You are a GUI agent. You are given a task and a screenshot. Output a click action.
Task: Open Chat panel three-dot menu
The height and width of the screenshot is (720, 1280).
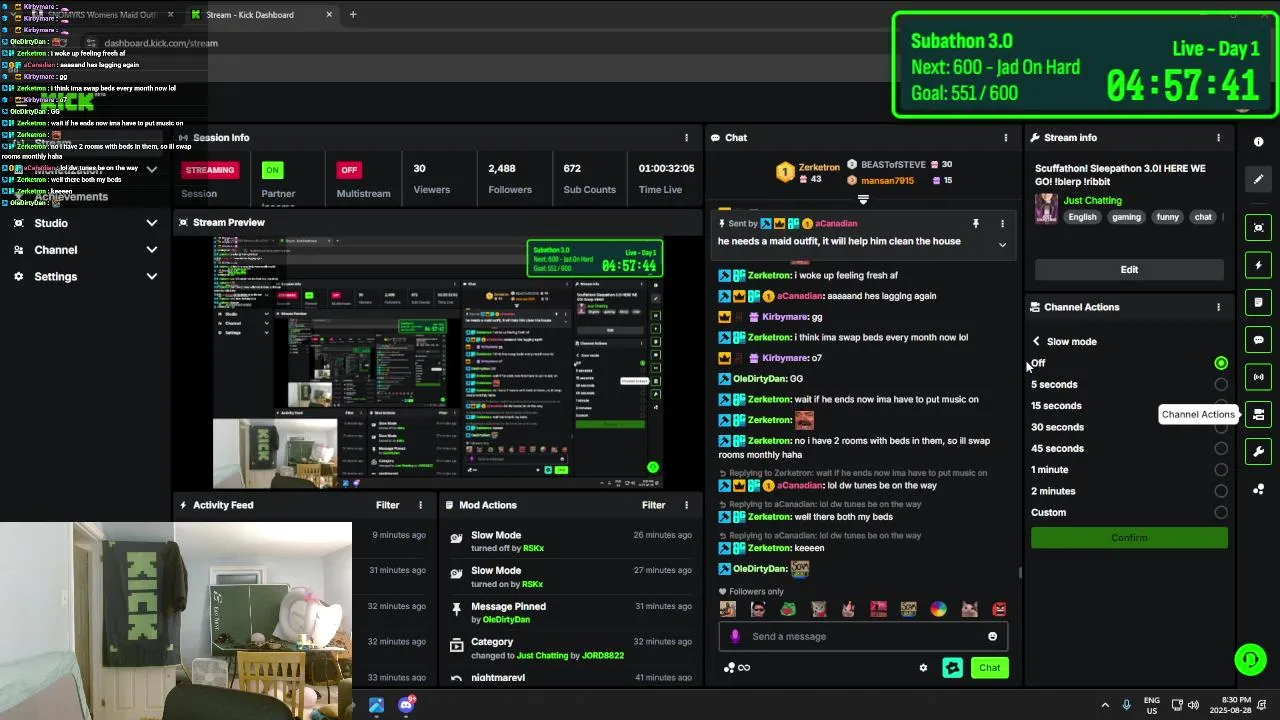pos(1006,138)
